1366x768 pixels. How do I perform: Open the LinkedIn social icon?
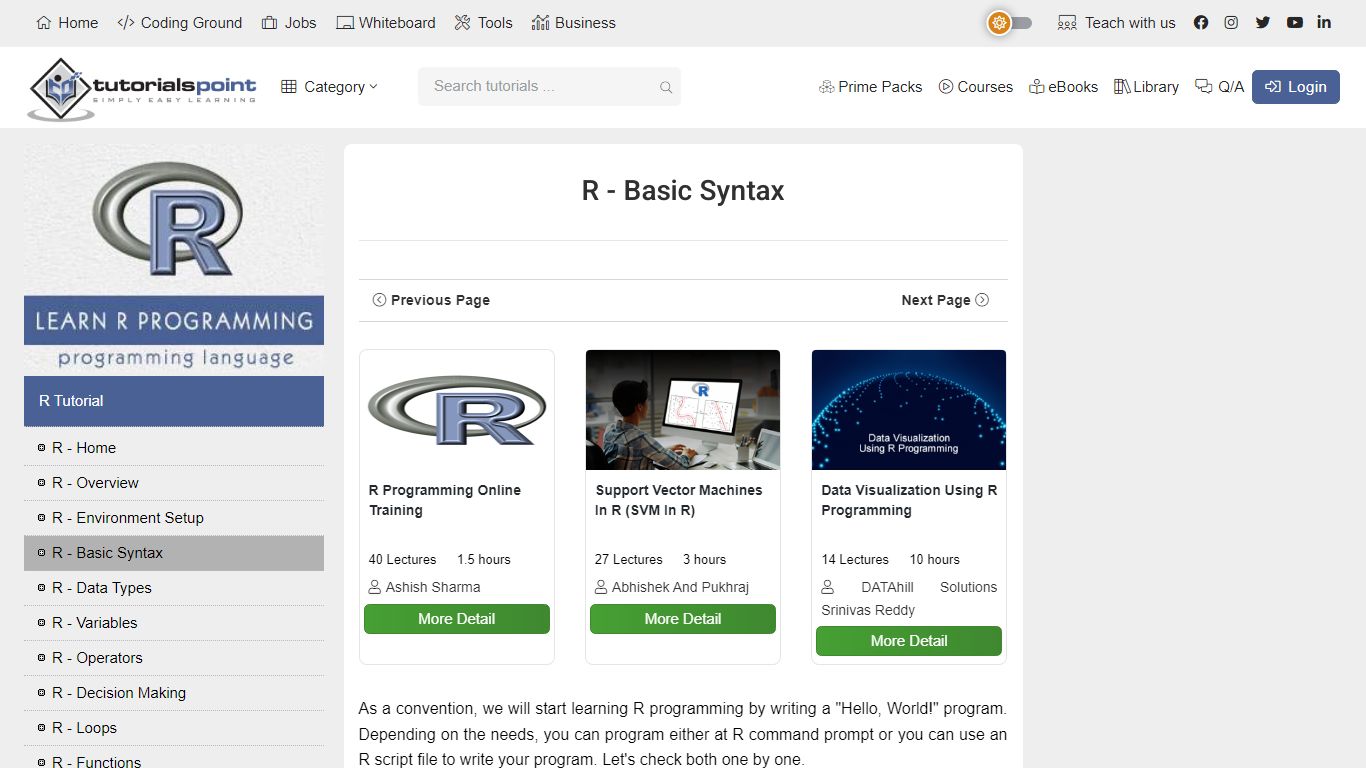(1324, 22)
